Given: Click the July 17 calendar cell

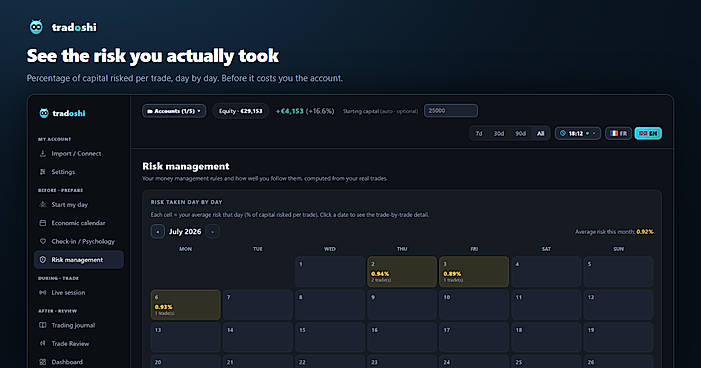Looking at the screenshot, I should pyautogui.click(x=474, y=338).
